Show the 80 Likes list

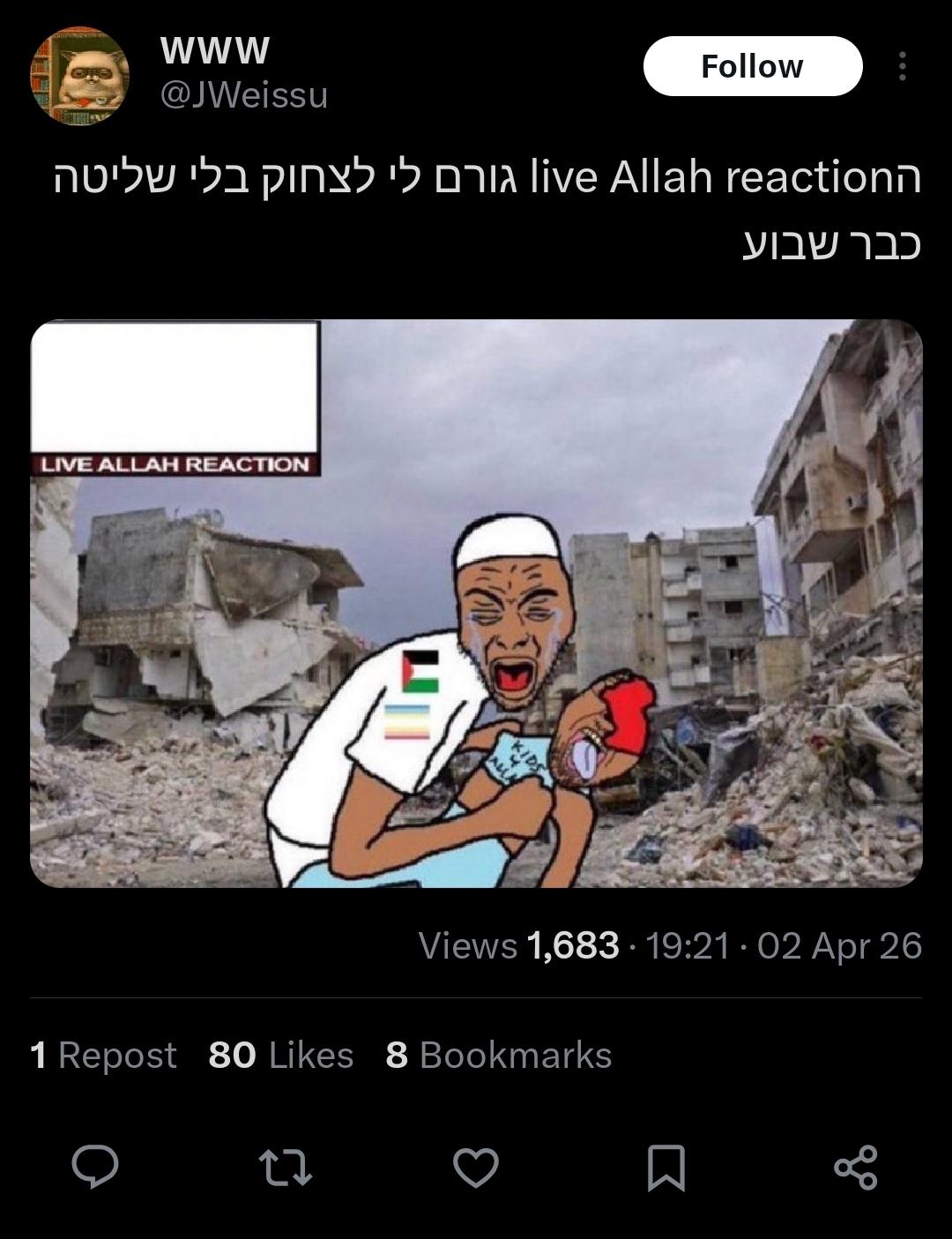(x=281, y=1055)
